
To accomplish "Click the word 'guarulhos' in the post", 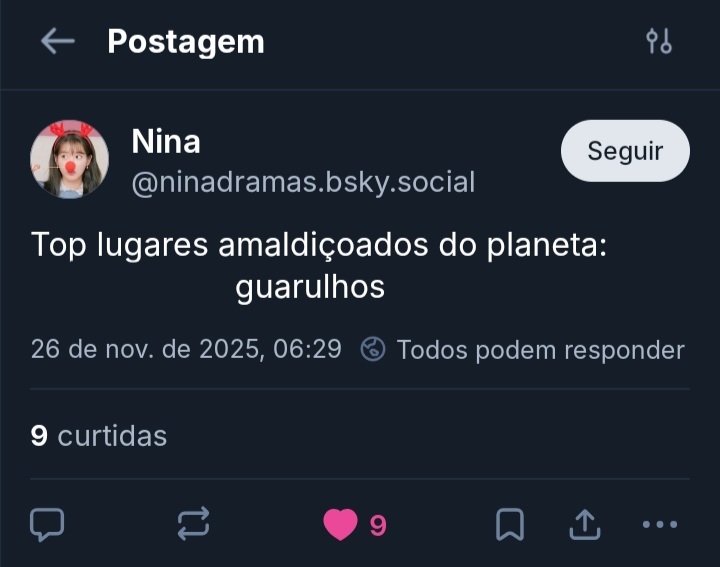I will tap(310, 287).
